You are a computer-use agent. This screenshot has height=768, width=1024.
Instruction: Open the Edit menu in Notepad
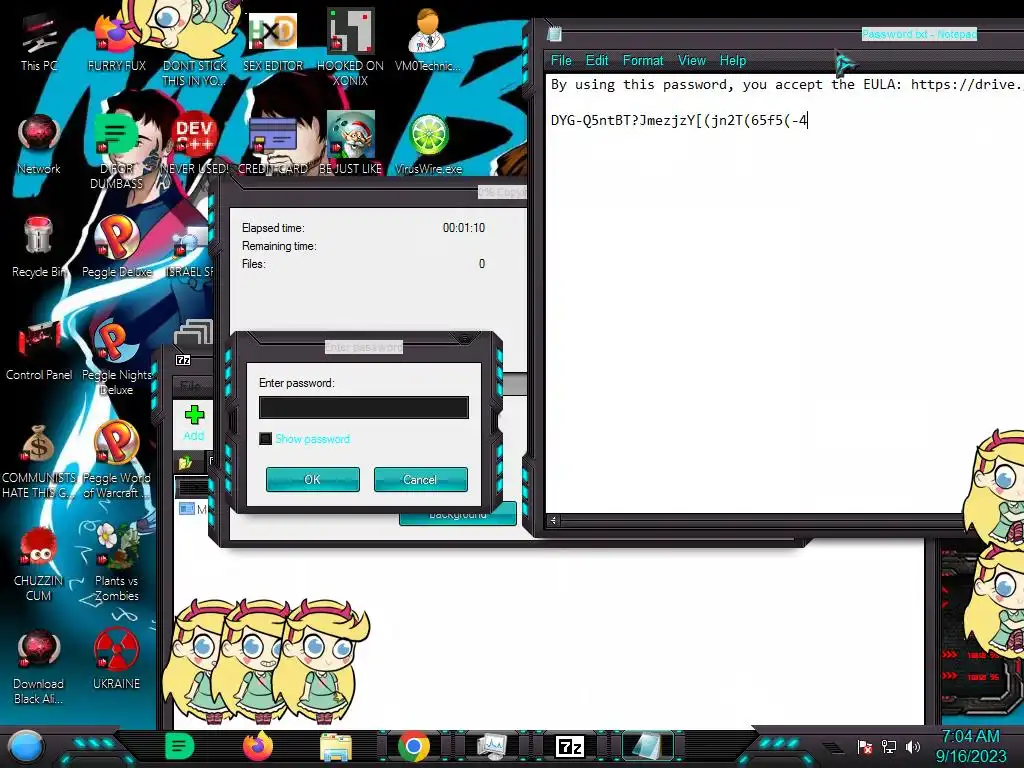point(597,61)
